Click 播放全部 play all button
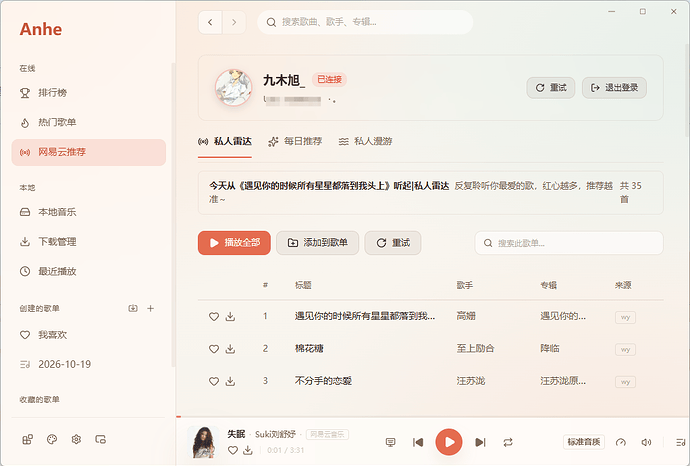The width and height of the screenshot is (690, 466). click(x=234, y=243)
